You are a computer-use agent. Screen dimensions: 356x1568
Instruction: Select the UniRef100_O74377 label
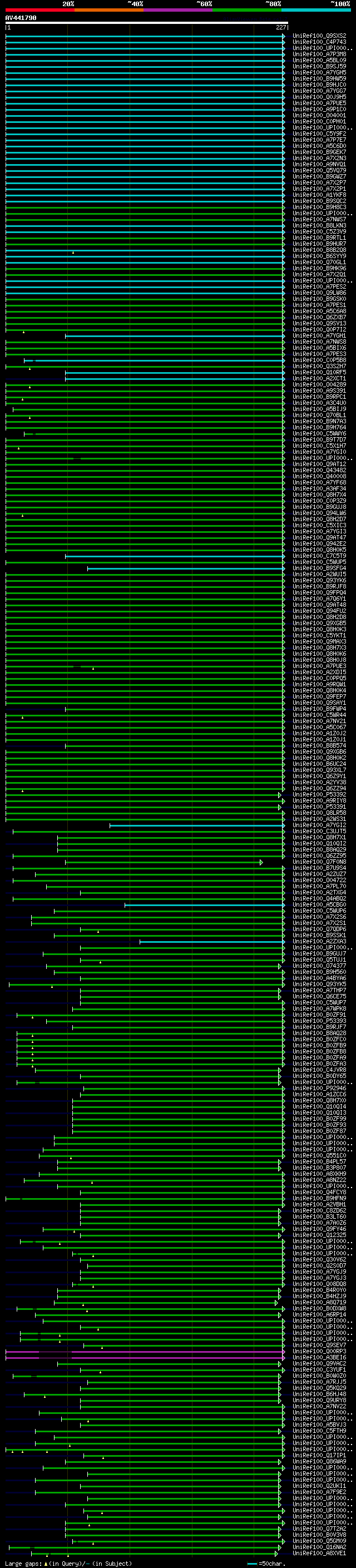(319, 967)
